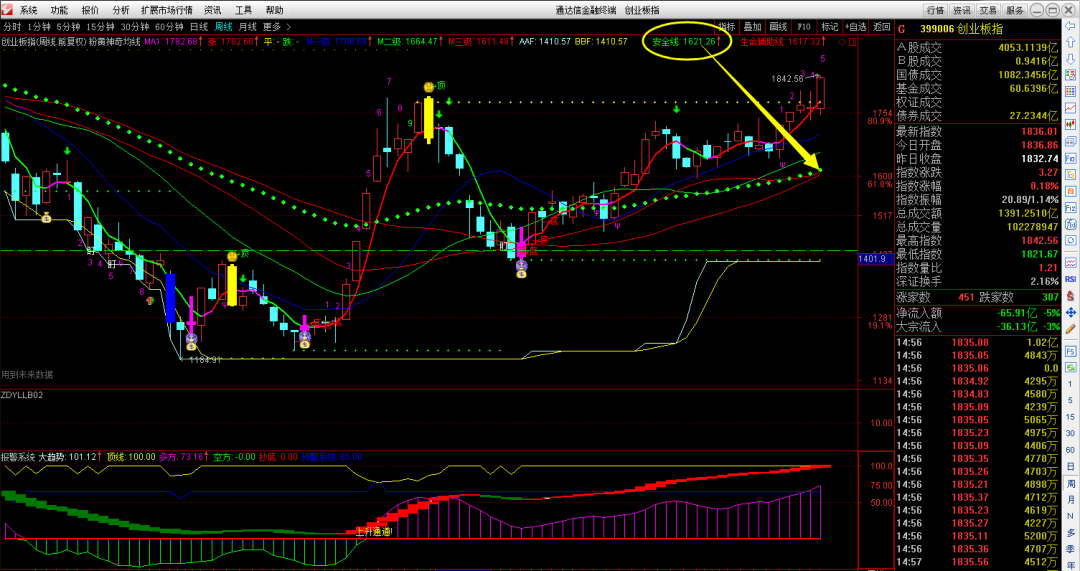Click the red-green list icon below down arrow
Viewport: 1080px width, 571px height.
point(1071,74)
